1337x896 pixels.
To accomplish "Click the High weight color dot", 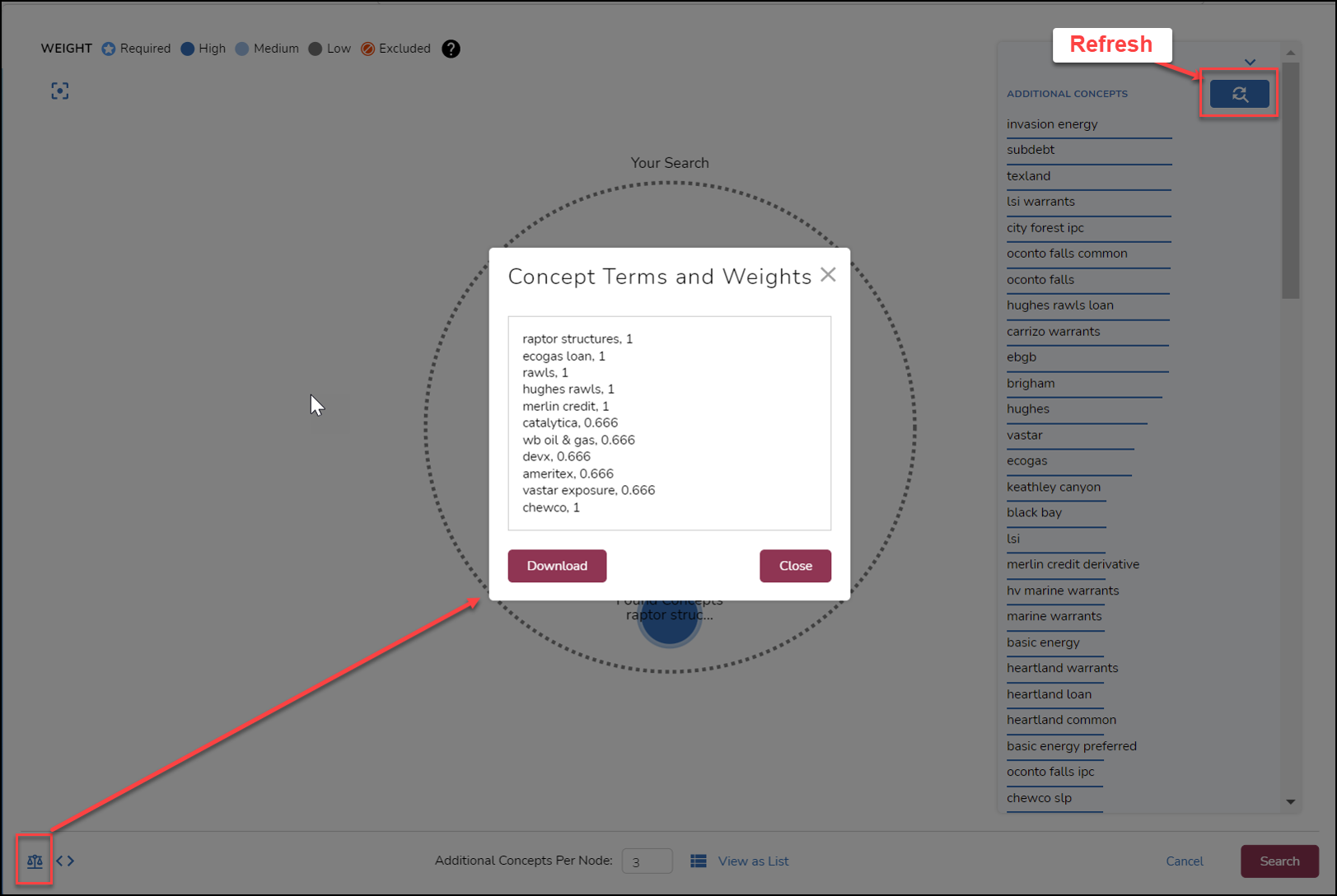I will (188, 49).
